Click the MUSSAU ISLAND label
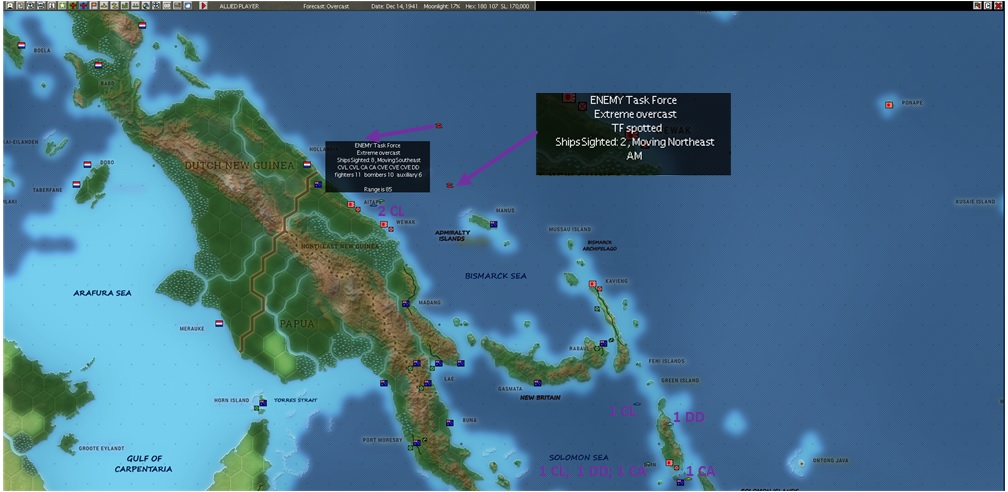The width and height of the screenshot is (1008, 492). point(569,229)
